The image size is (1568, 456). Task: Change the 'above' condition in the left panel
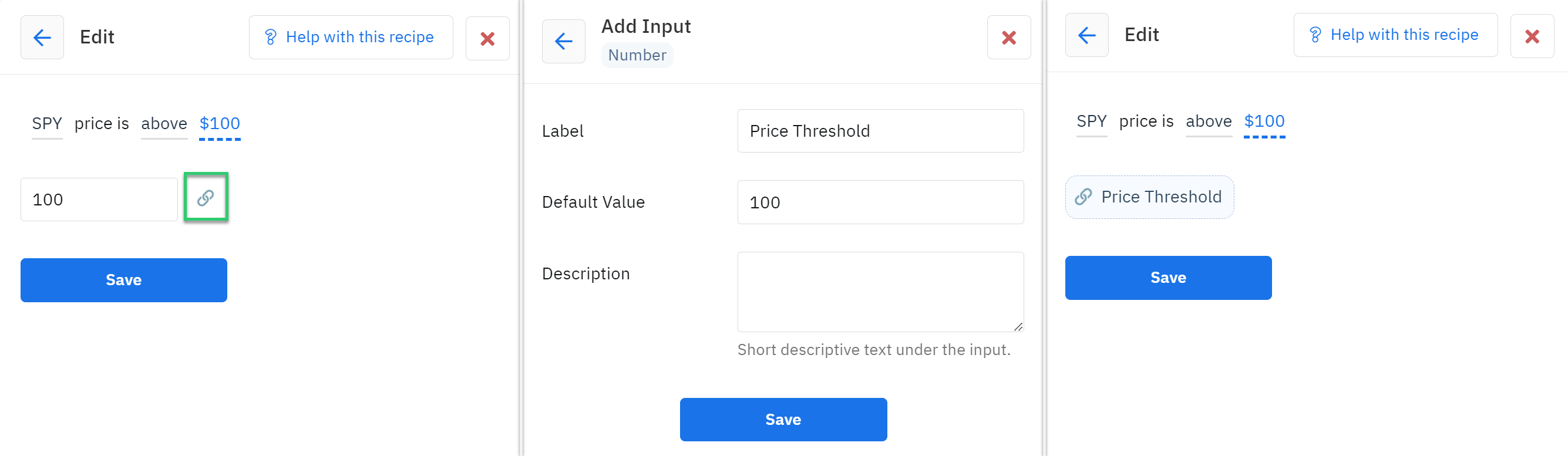[x=164, y=124]
